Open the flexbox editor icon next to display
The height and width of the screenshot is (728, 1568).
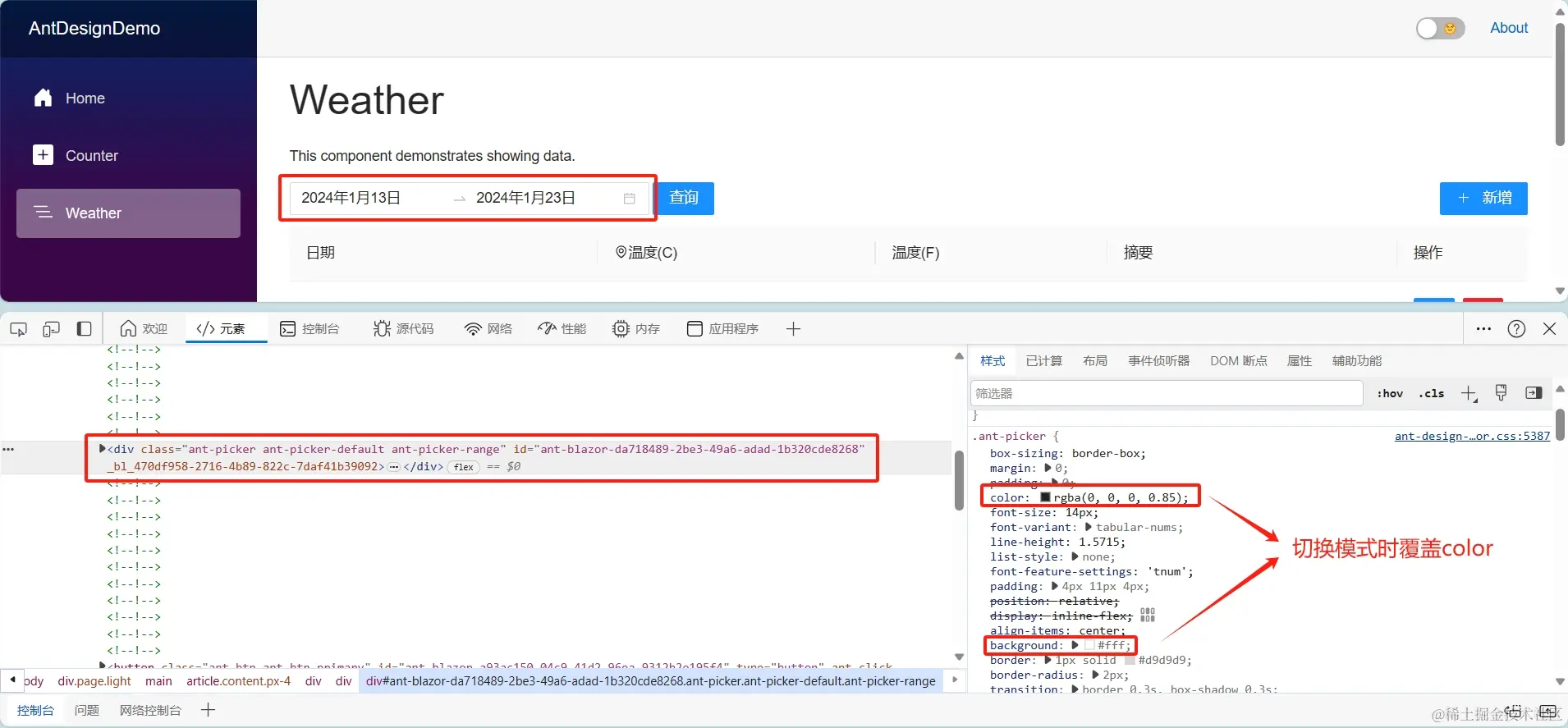[1148, 615]
